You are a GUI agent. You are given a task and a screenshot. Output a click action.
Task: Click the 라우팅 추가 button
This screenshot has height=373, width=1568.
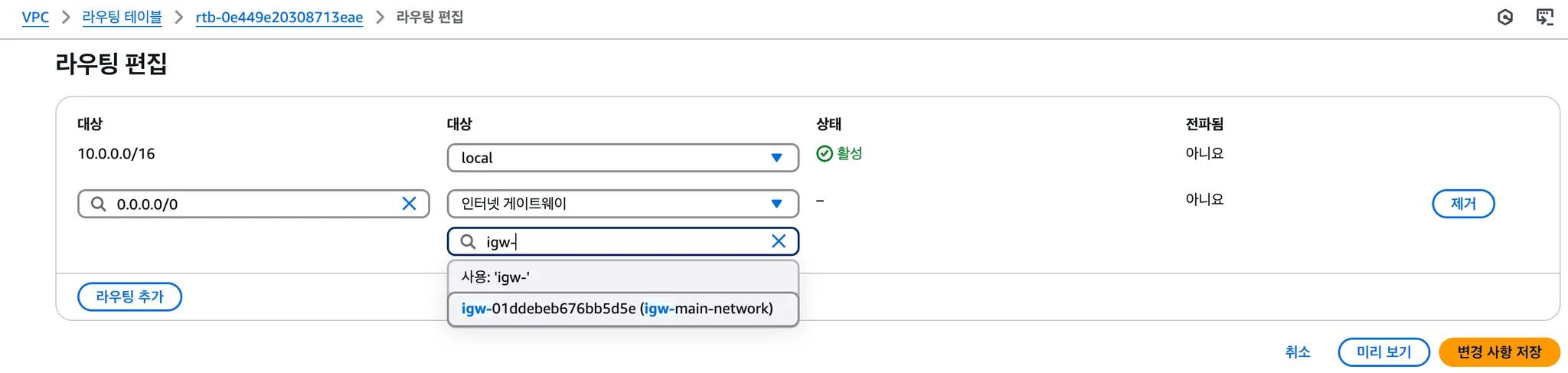(x=129, y=296)
